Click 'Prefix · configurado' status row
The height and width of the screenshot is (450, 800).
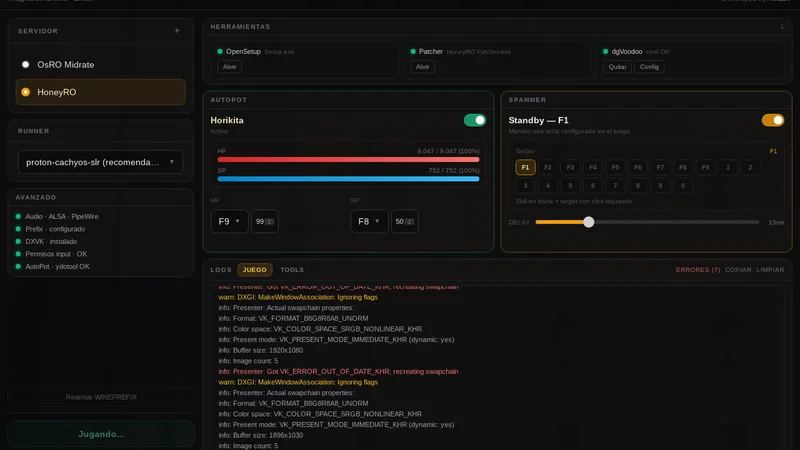(x=50, y=229)
